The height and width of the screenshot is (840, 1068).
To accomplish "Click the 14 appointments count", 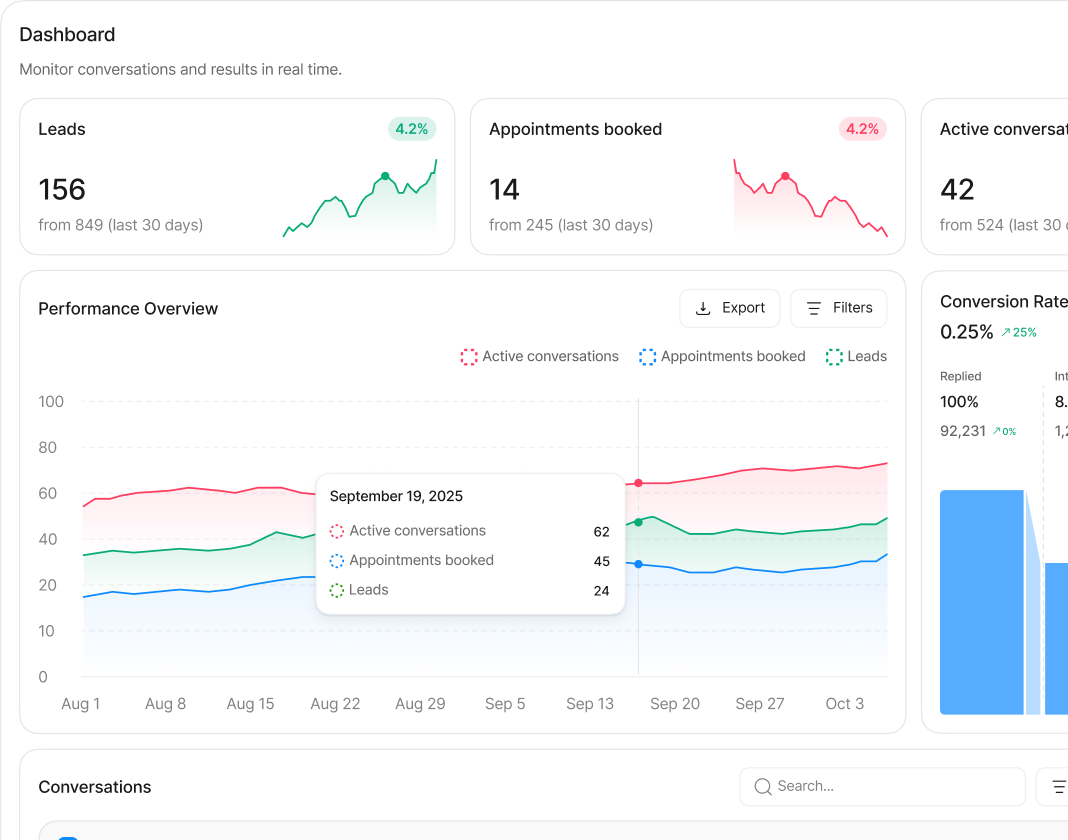I will (x=504, y=189).
